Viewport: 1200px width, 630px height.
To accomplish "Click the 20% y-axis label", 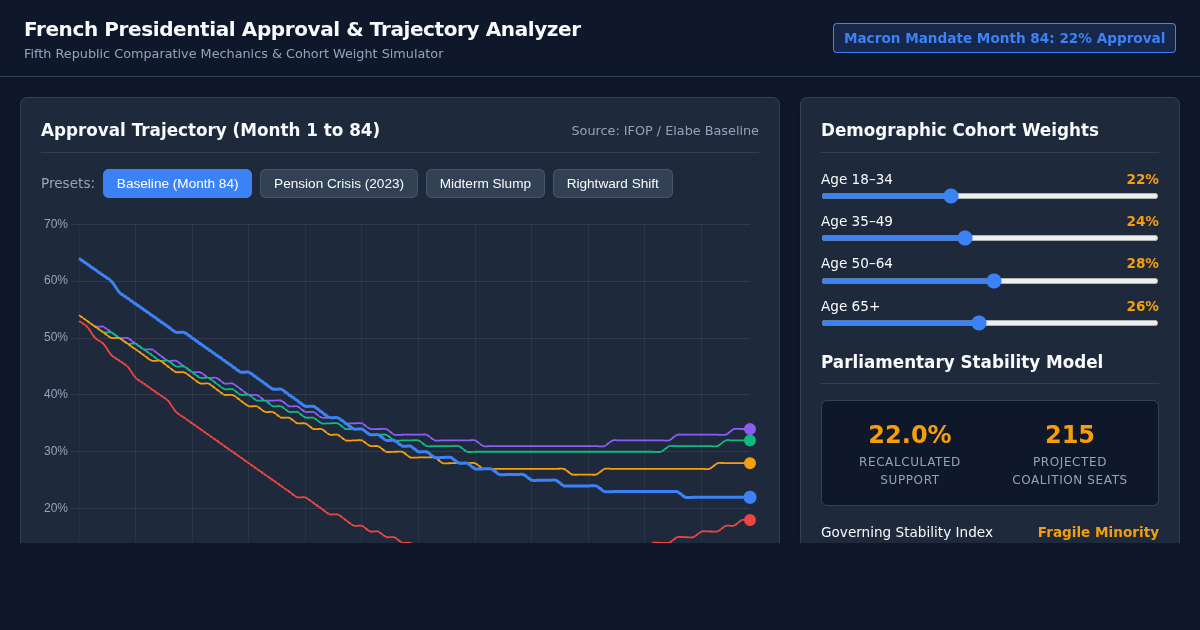I will click(x=56, y=508).
